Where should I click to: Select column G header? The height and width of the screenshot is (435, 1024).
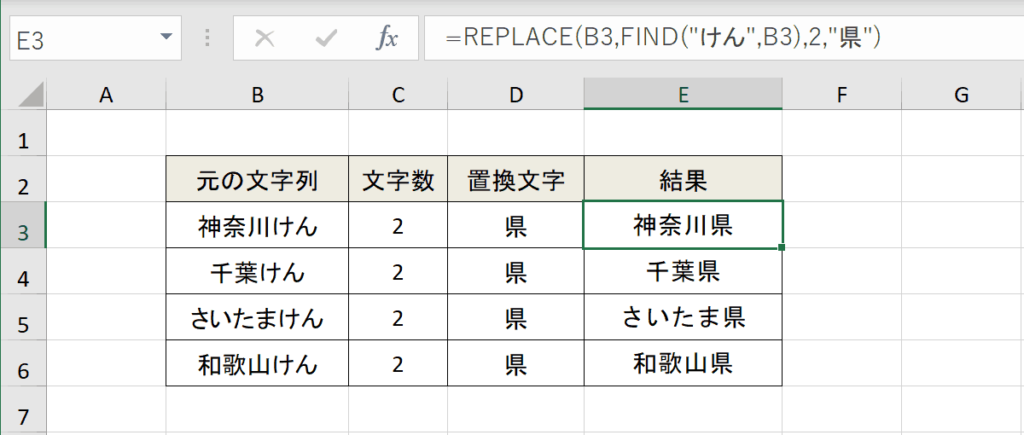click(x=961, y=95)
